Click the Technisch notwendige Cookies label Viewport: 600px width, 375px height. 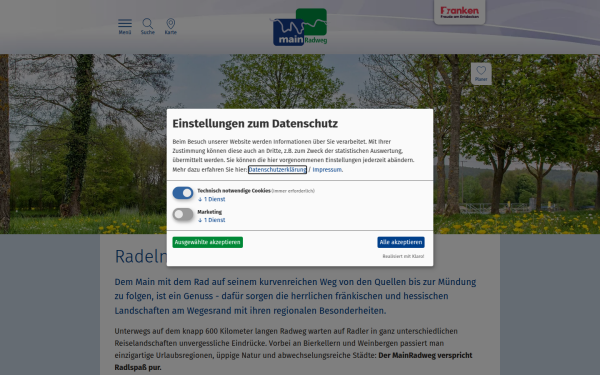tap(234, 191)
